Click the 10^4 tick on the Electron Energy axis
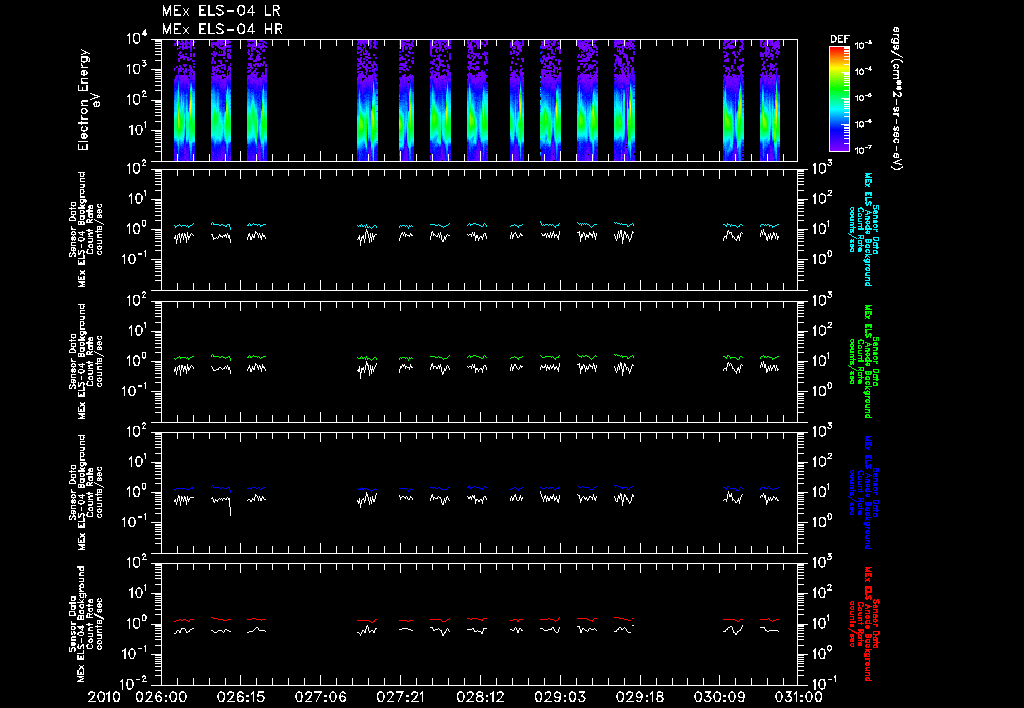1024x708 pixels. pyautogui.click(x=136, y=39)
